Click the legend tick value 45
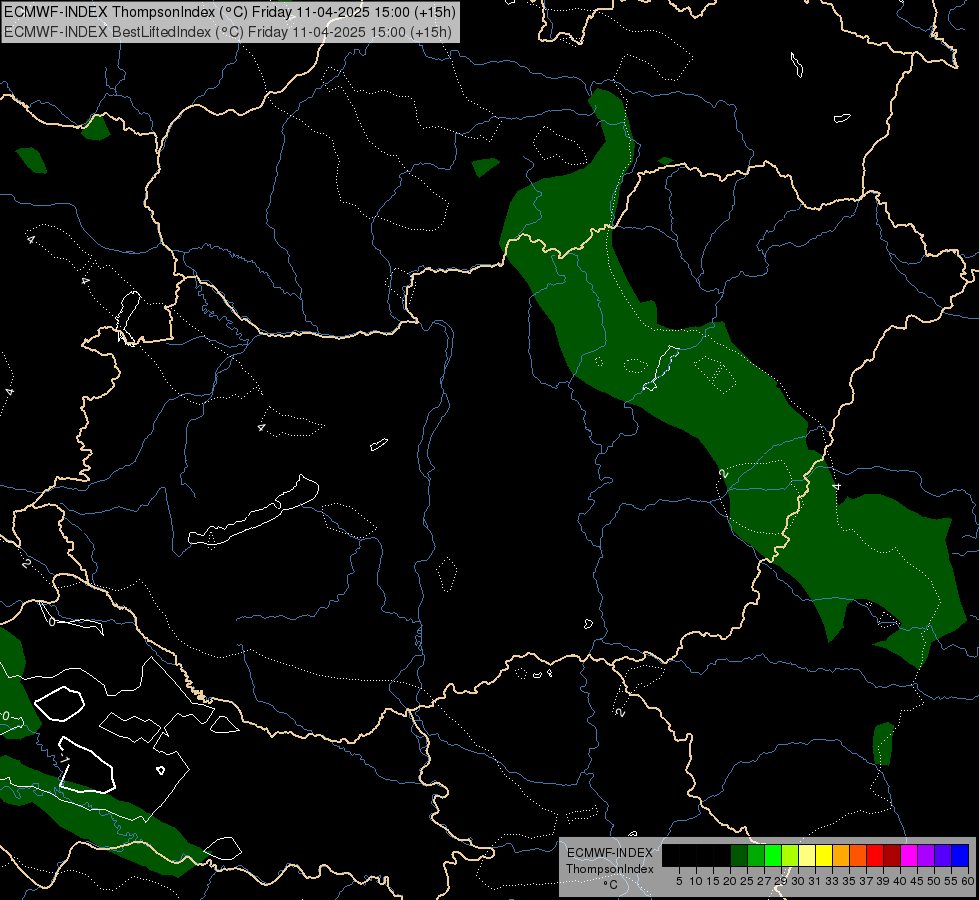Viewport: 979px width, 900px height. 917,881
